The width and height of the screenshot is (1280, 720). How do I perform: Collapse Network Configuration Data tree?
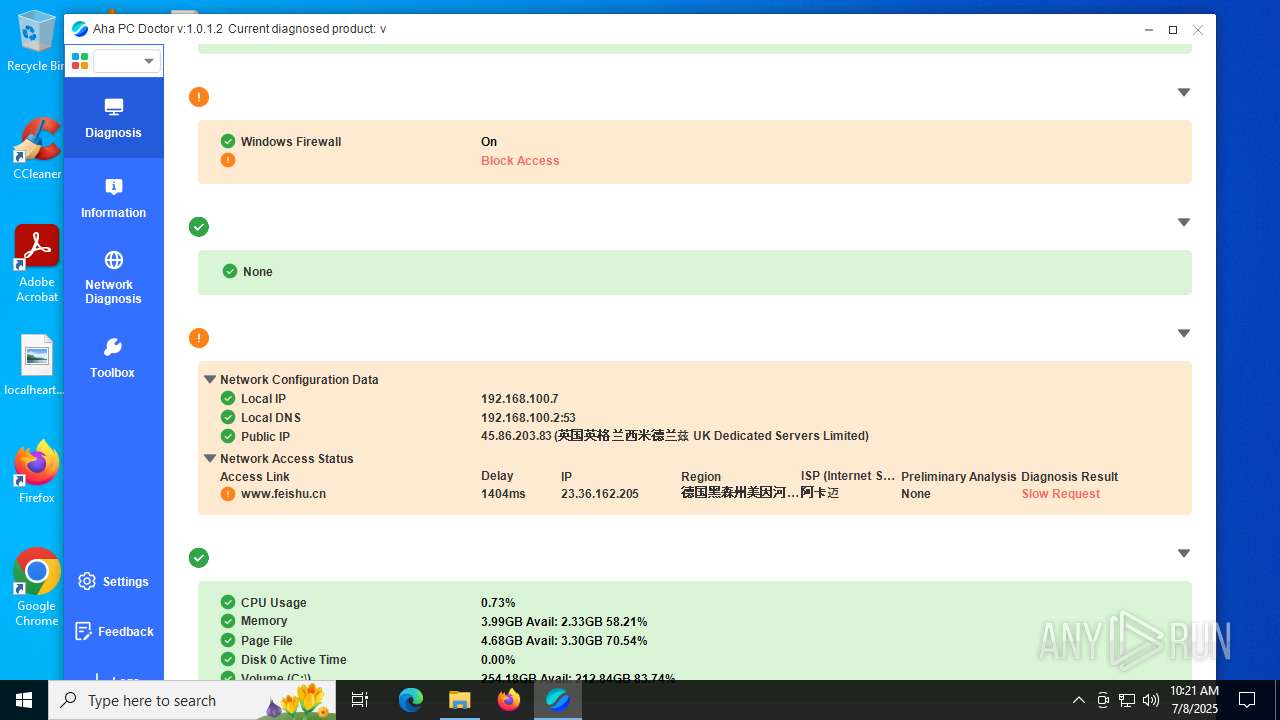210,380
